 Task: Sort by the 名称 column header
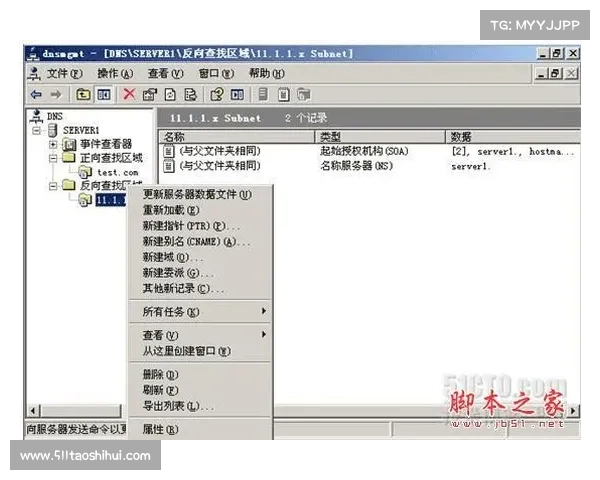[x=237, y=137]
